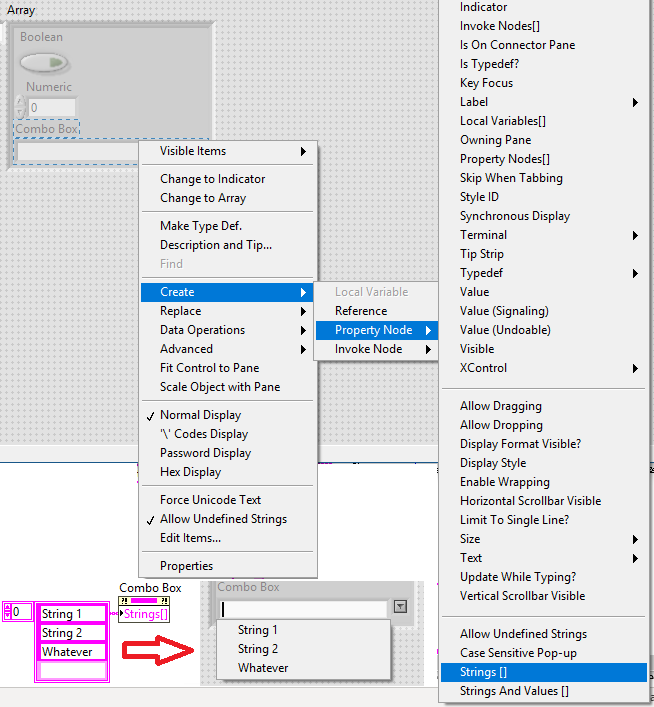Select Property Nodes[] property
Screen dimensions: 654x707
(543, 159)
